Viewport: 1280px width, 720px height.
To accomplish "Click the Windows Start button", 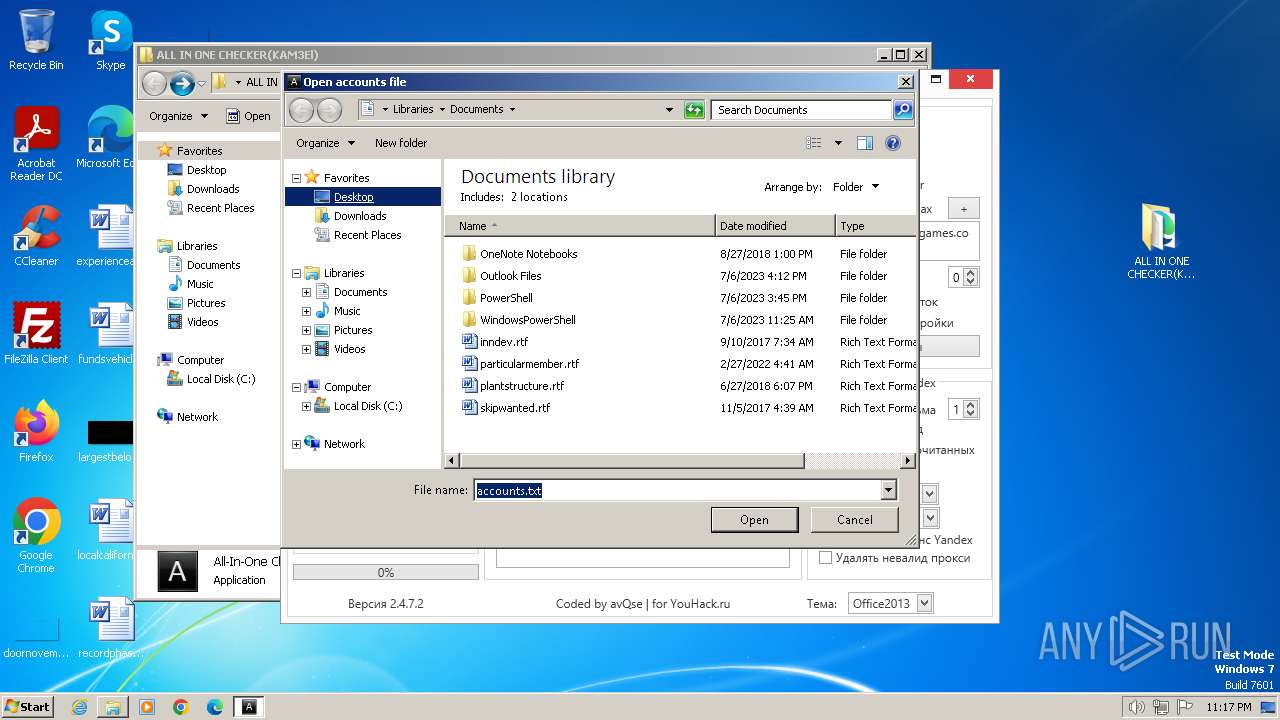I will [x=28, y=707].
